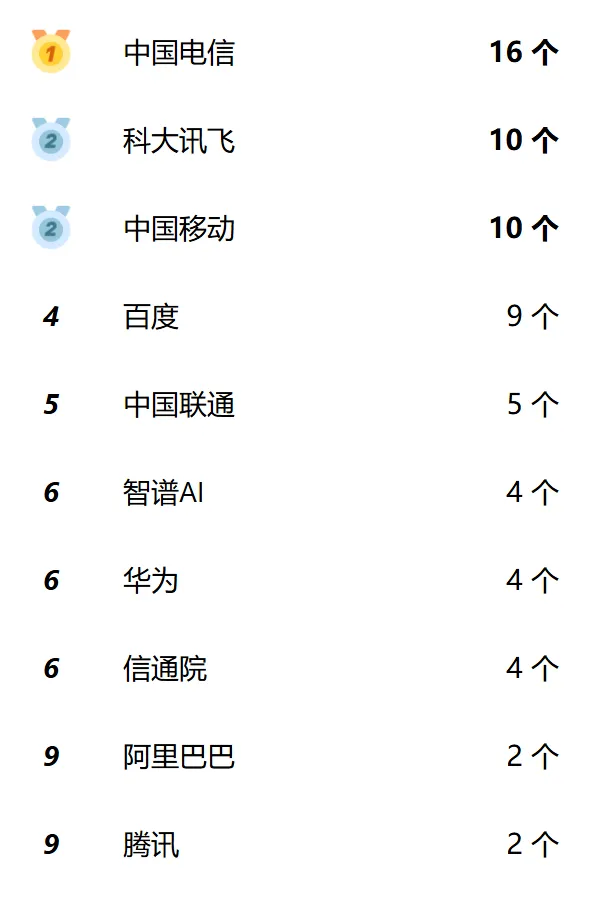Click the 腾讯 company name
Viewport: 592px width, 905px height.
151,845
